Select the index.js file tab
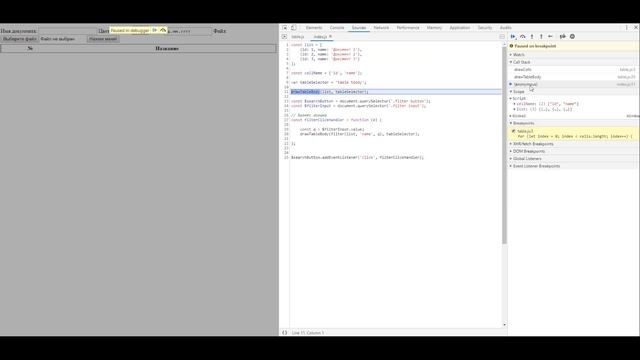The width and height of the screenshot is (640, 360). click(320, 37)
